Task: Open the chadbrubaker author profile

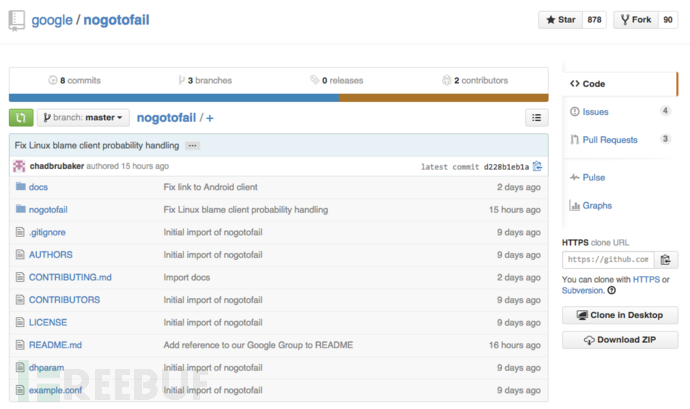Action: (57, 166)
